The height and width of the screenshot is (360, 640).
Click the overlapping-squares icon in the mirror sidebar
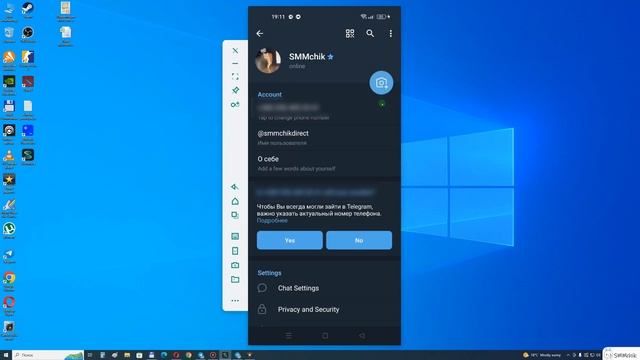coord(235,215)
